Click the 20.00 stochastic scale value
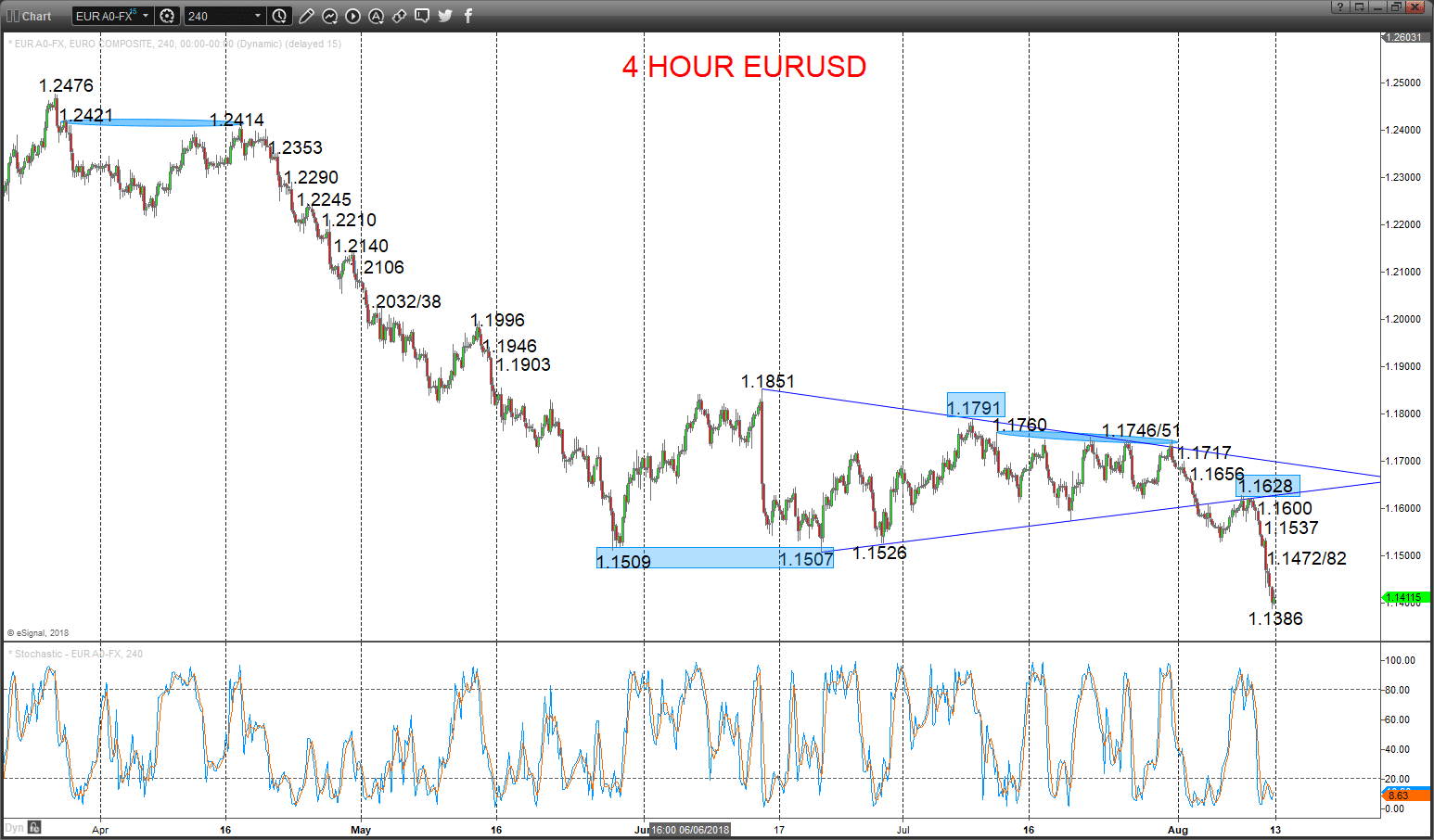 [1397, 779]
